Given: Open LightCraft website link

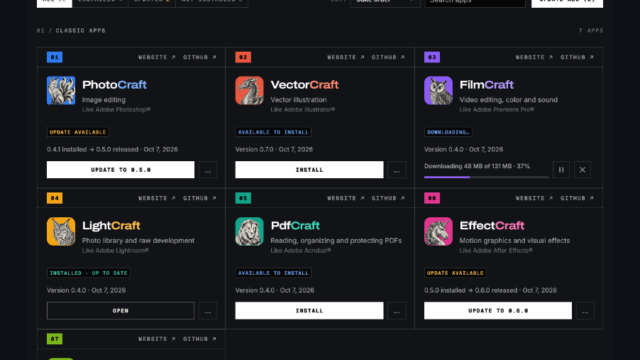Looking at the screenshot, I should (x=157, y=198).
